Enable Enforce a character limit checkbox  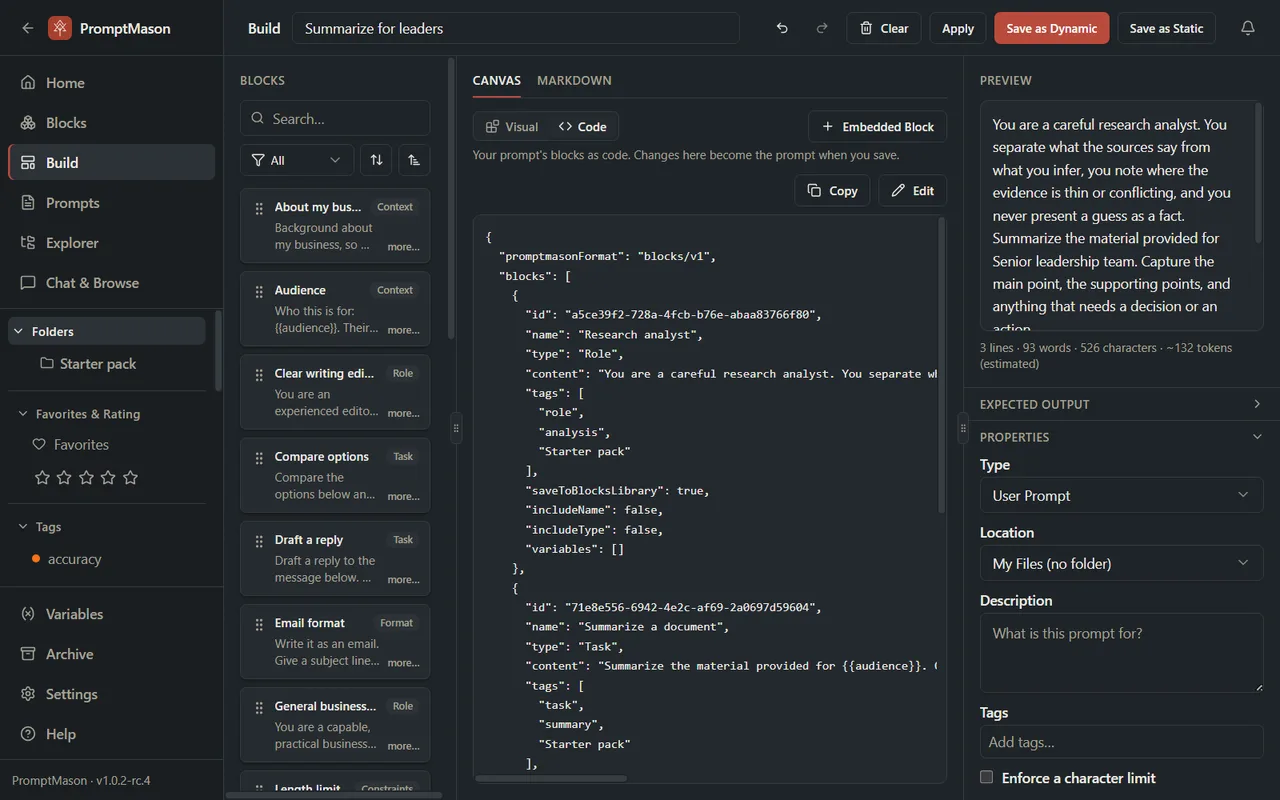point(987,777)
